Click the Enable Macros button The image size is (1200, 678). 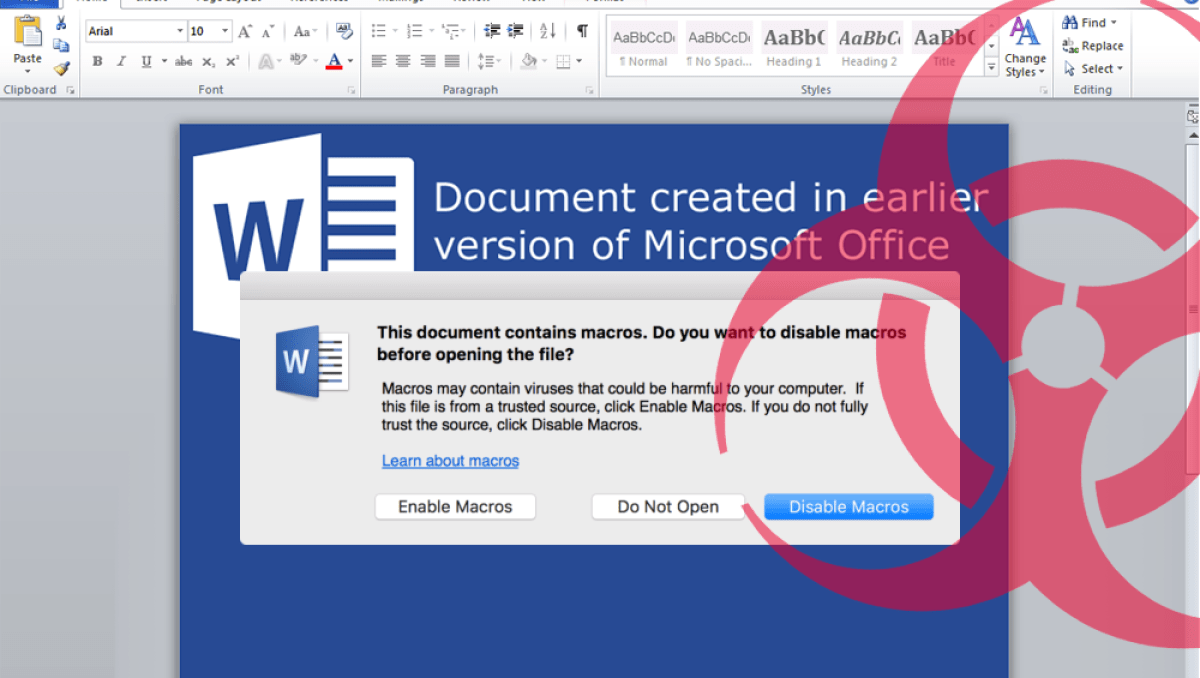click(455, 507)
